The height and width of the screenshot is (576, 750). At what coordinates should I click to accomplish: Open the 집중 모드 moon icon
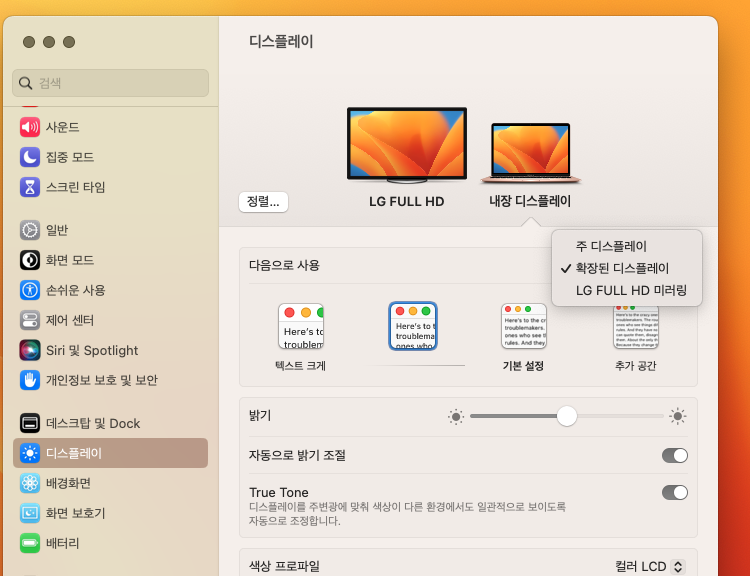tap(30, 157)
